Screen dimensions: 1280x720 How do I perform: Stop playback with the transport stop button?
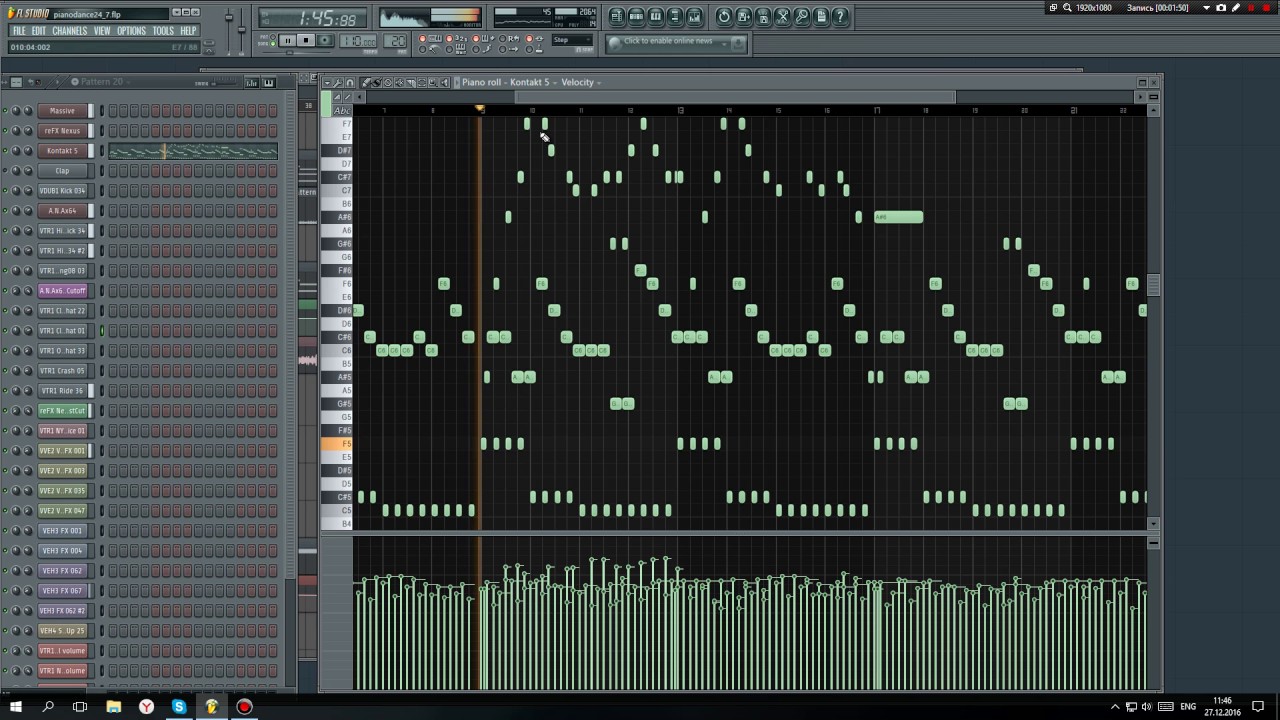pos(306,40)
